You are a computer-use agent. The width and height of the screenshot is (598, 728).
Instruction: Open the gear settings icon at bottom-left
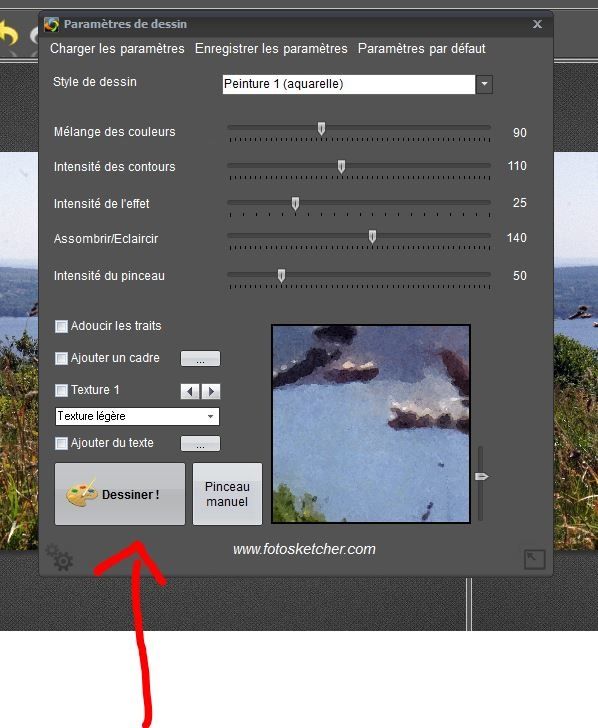tap(59, 557)
